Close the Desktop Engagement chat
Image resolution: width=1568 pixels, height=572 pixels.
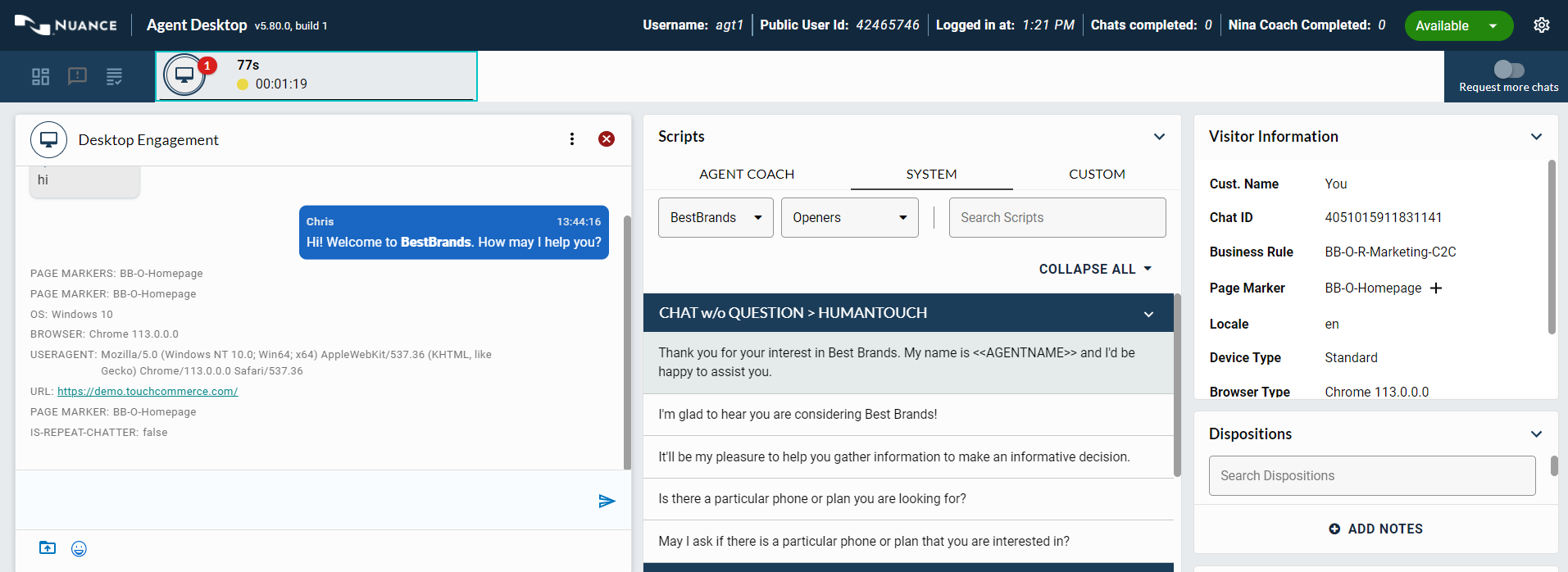607,139
